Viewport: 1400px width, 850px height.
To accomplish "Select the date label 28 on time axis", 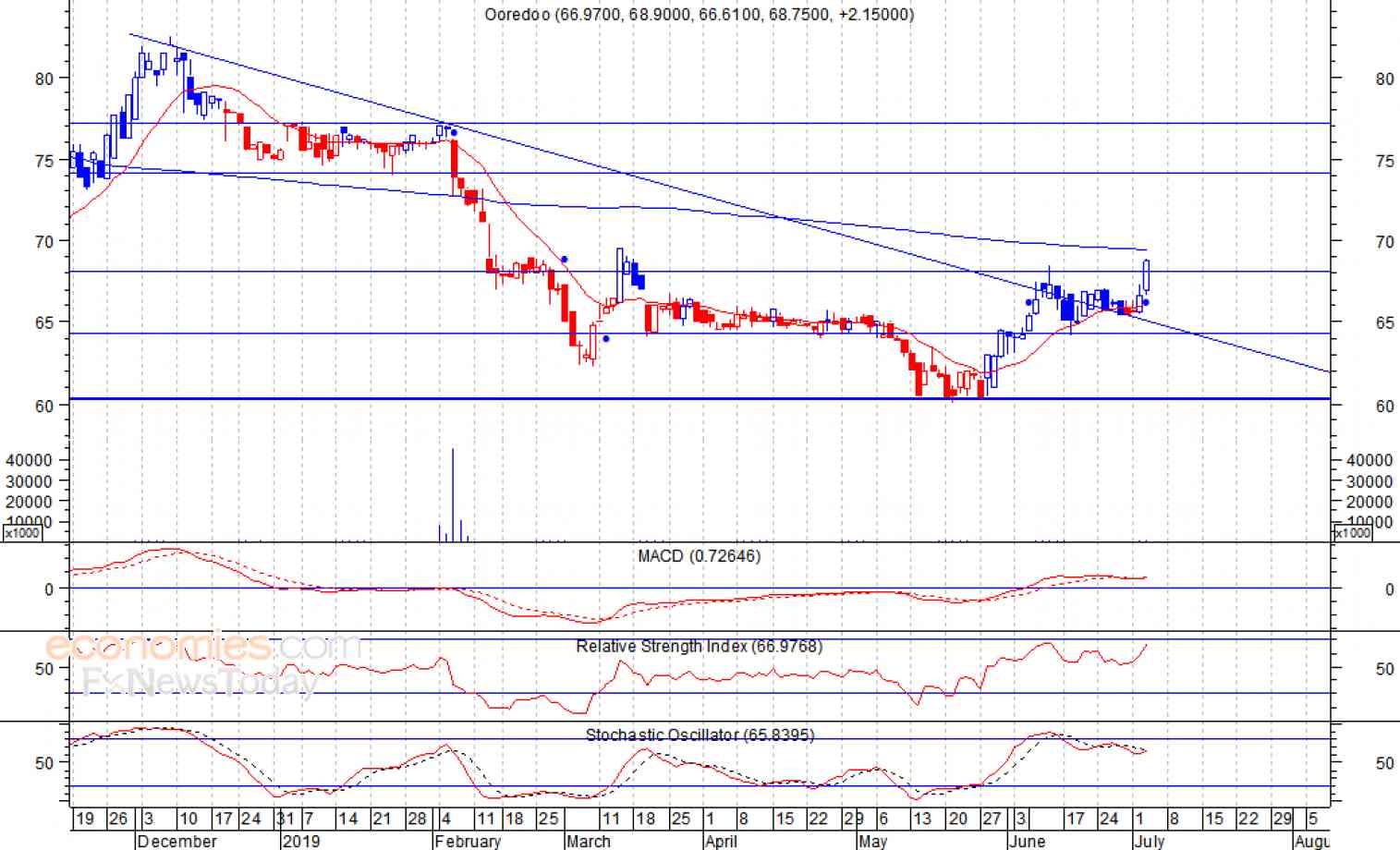I will [417, 819].
